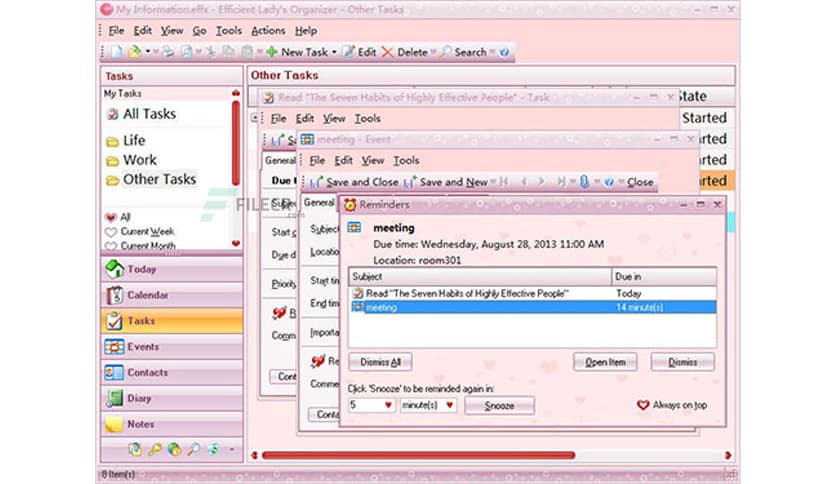Image resolution: width=836 pixels, height=484 pixels.
Task: Click the green plus New Task button
Action: tap(297, 52)
